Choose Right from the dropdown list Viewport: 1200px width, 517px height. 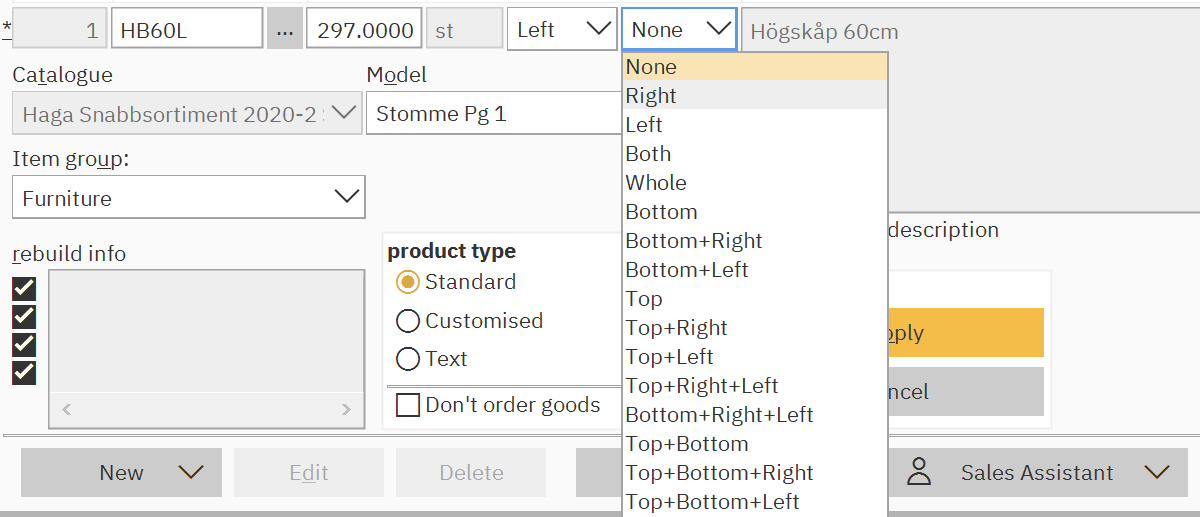(652, 96)
